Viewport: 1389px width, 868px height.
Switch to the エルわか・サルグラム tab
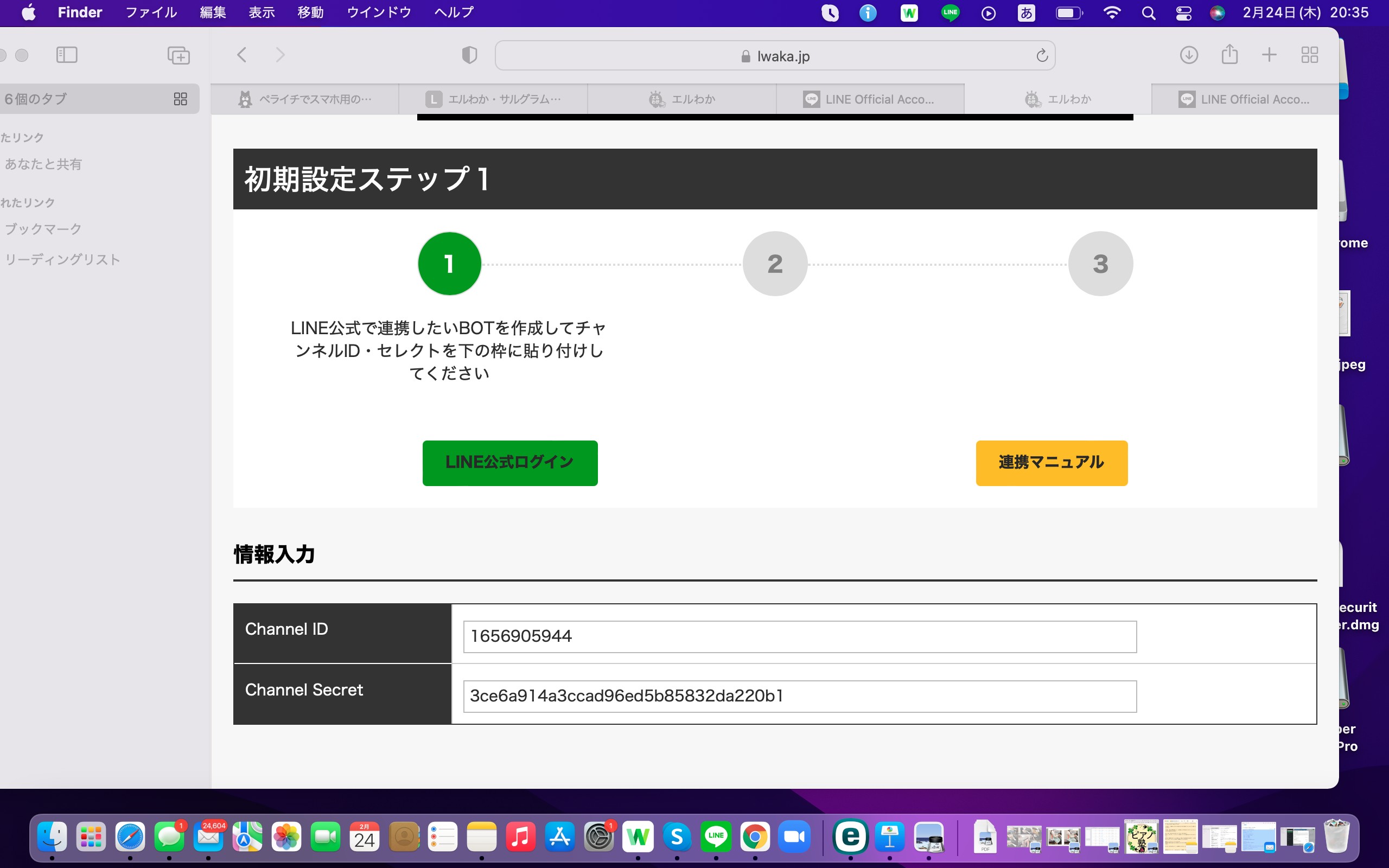tap(493, 99)
